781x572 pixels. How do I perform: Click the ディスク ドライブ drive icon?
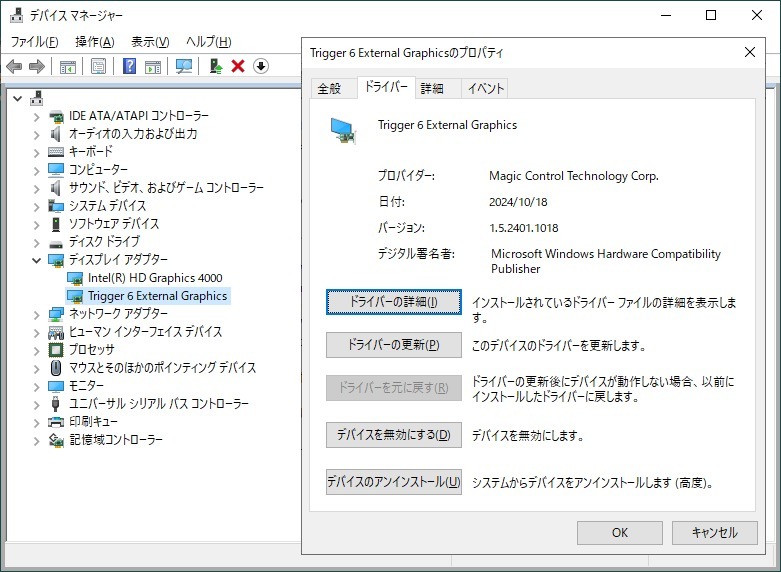tap(56, 243)
